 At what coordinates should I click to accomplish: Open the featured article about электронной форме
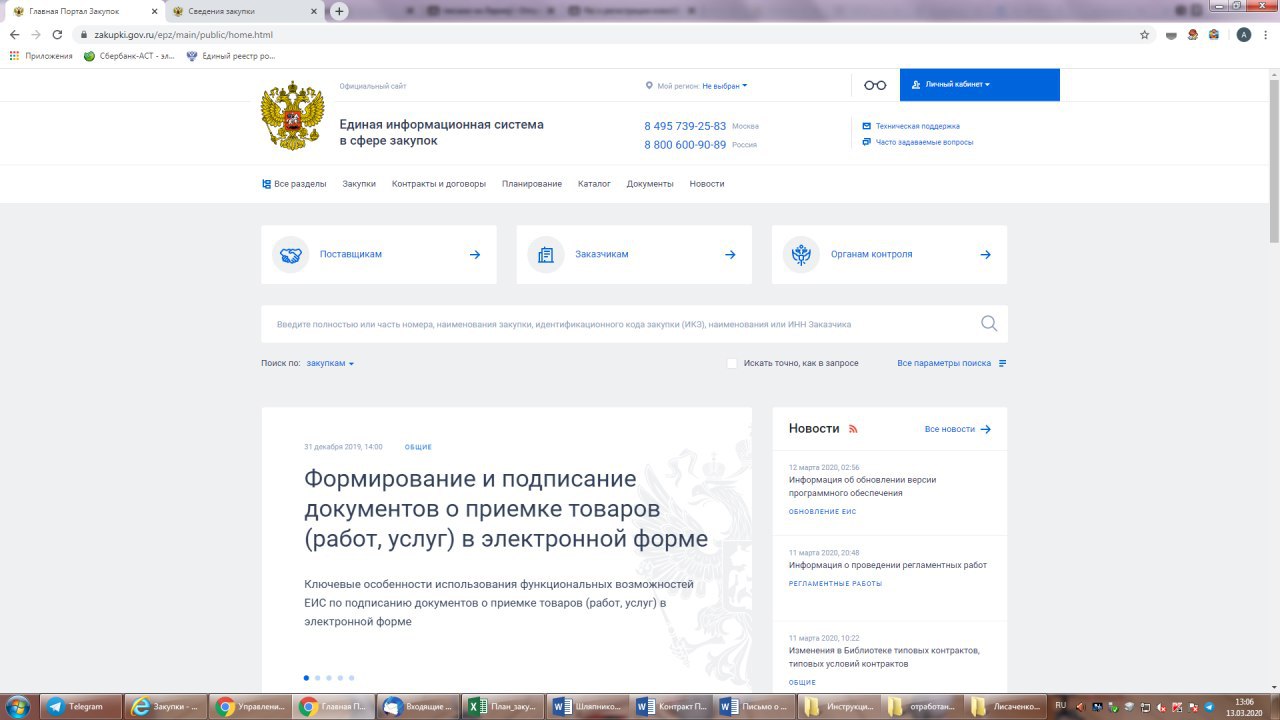coord(506,509)
